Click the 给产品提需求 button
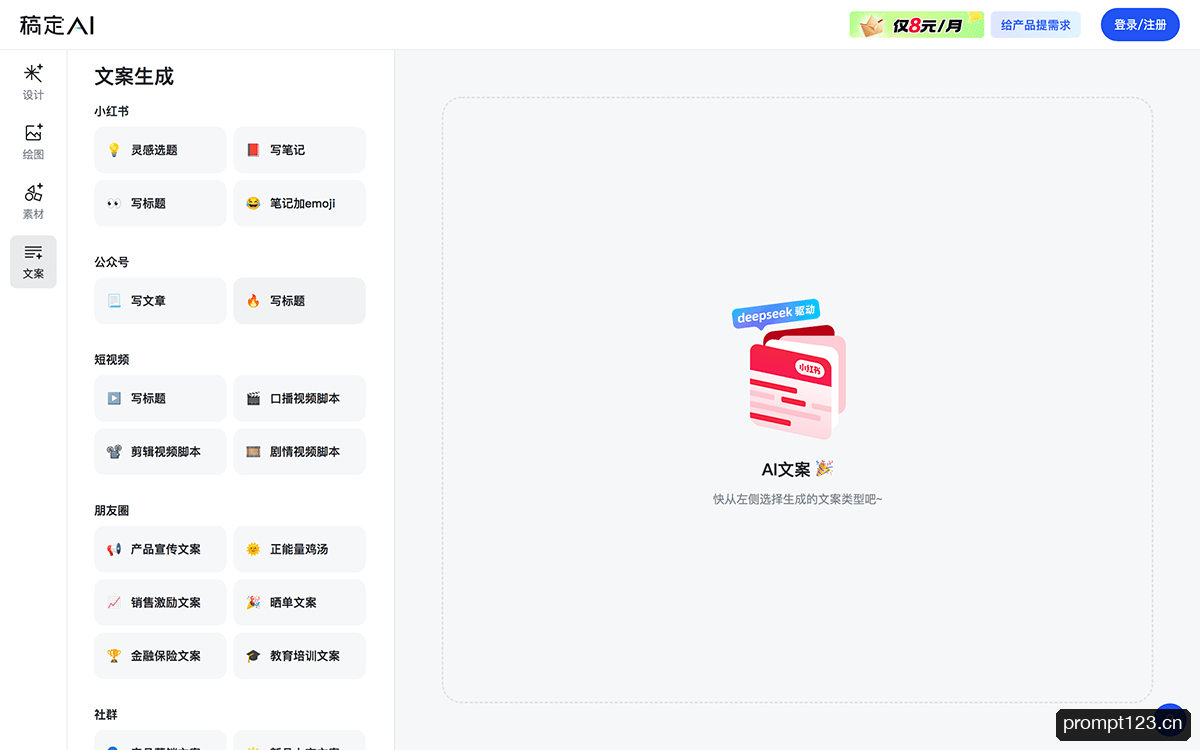The height and width of the screenshot is (750, 1200). (x=1035, y=25)
